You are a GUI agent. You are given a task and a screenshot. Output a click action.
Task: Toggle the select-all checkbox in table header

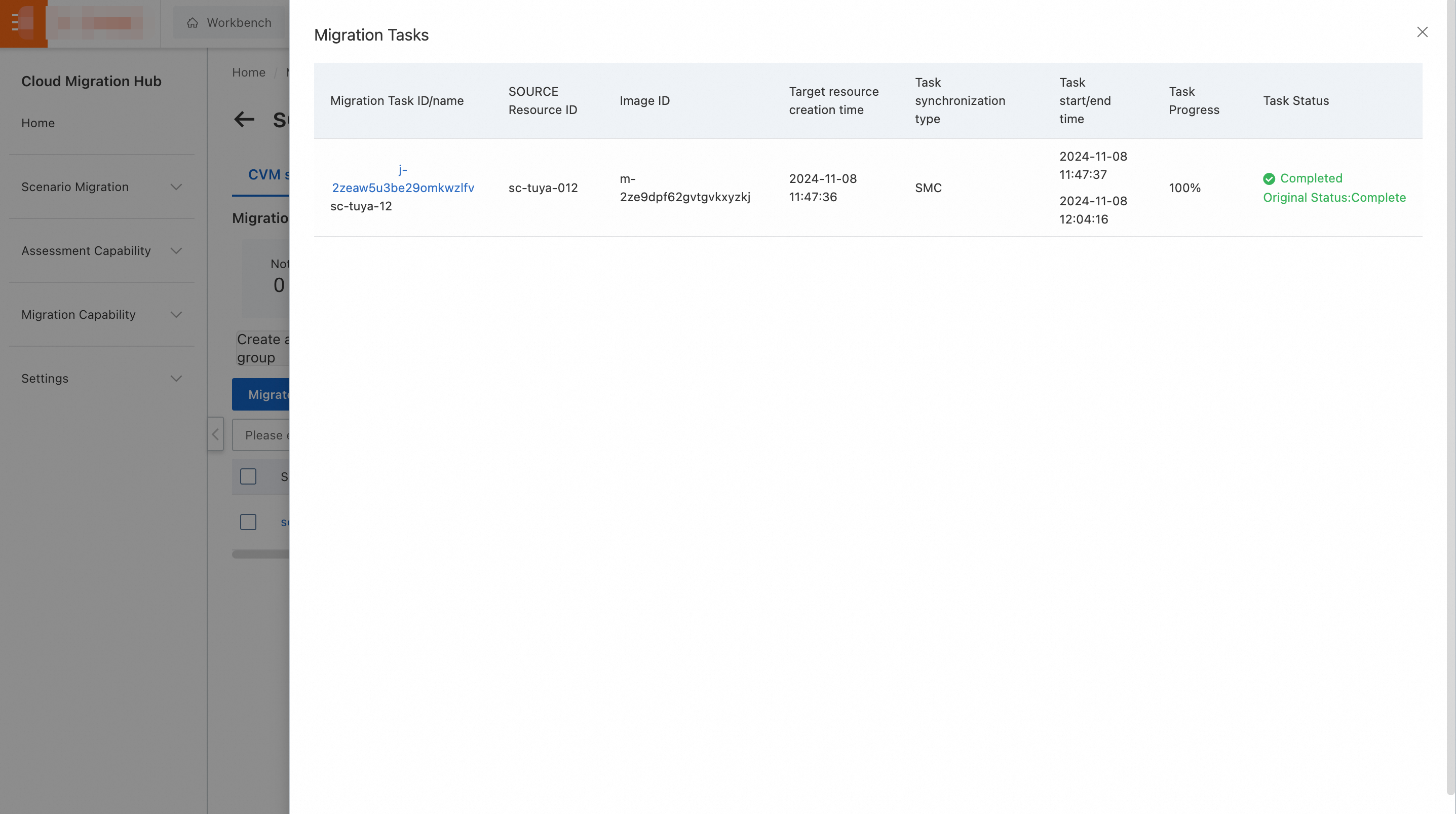pyautogui.click(x=248, y=476)
